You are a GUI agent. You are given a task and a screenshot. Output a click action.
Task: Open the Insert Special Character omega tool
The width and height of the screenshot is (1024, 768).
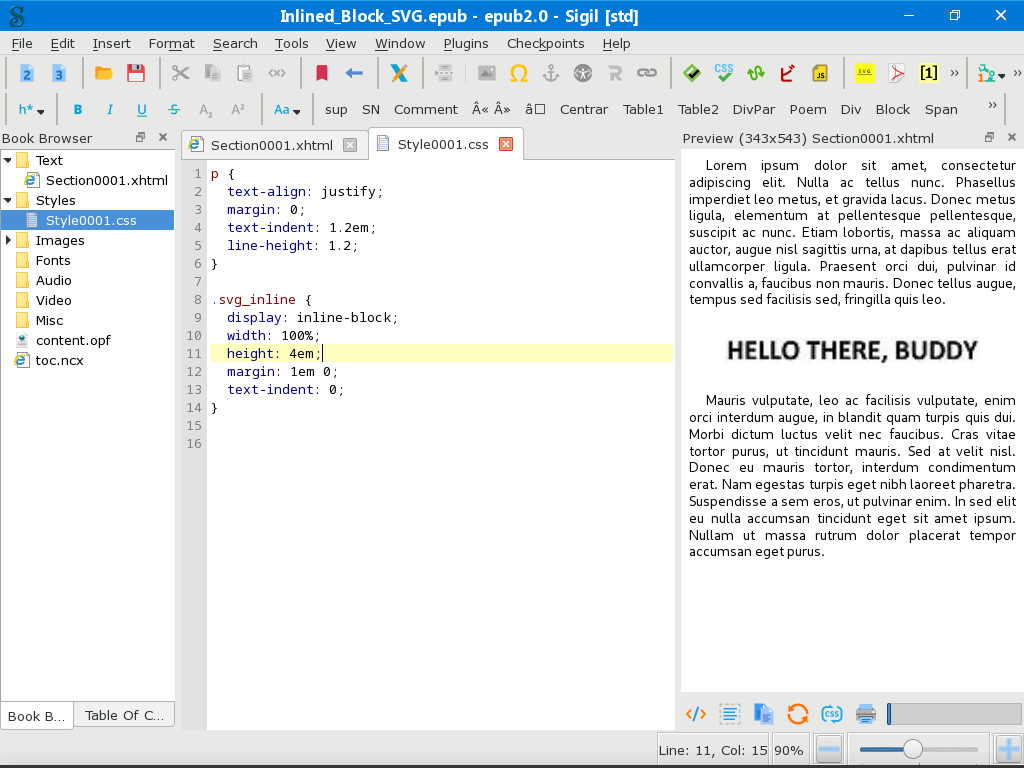point(518,73)
